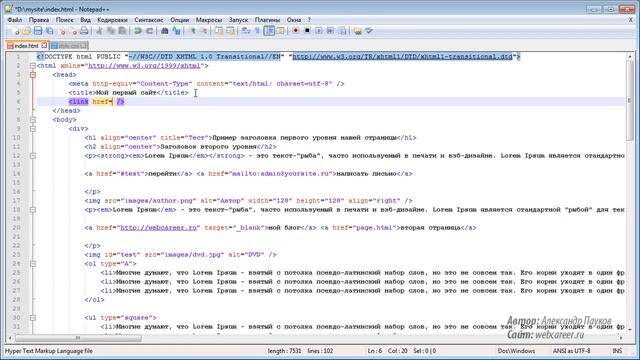640x360 pixels.
Task: Click the w3.org/1999/xhtml link on line 2
Action: pyautogui.click(x=144, y=65)
